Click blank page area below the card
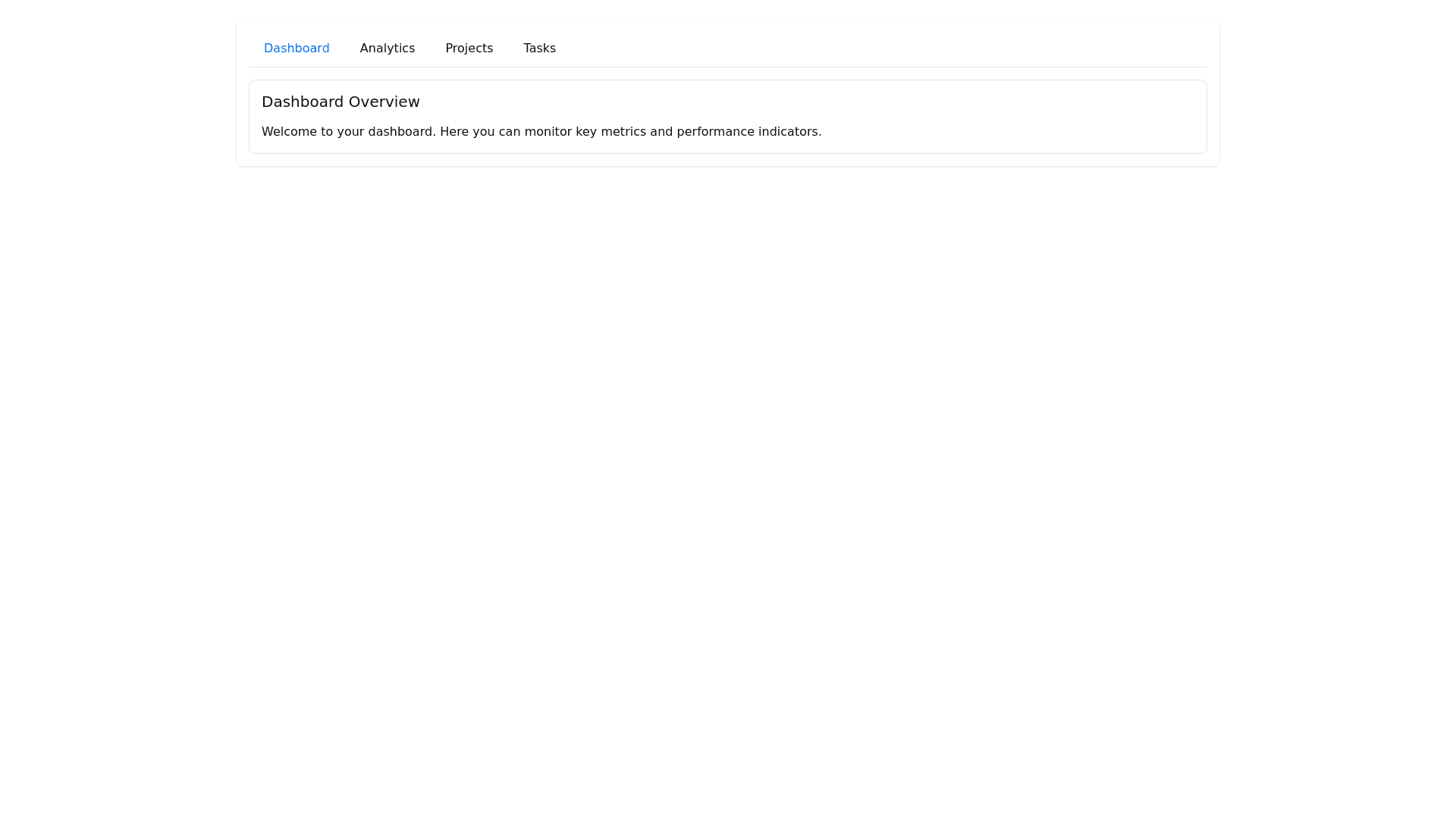 point(728,455)
